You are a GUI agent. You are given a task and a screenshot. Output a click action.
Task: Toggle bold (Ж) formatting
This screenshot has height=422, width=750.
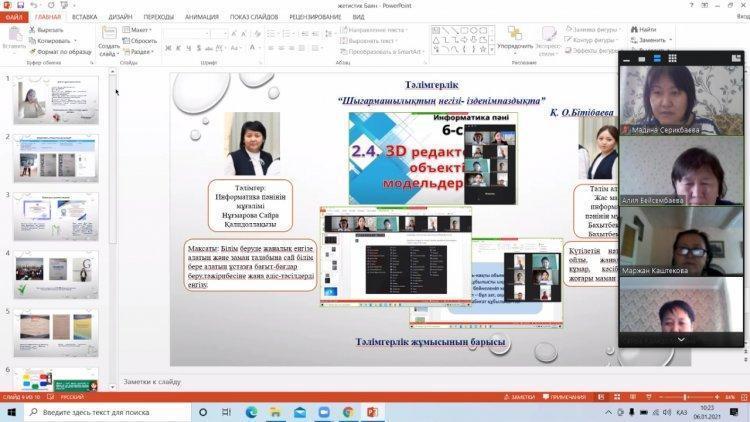pyautogui.click(x=168, y=48)
